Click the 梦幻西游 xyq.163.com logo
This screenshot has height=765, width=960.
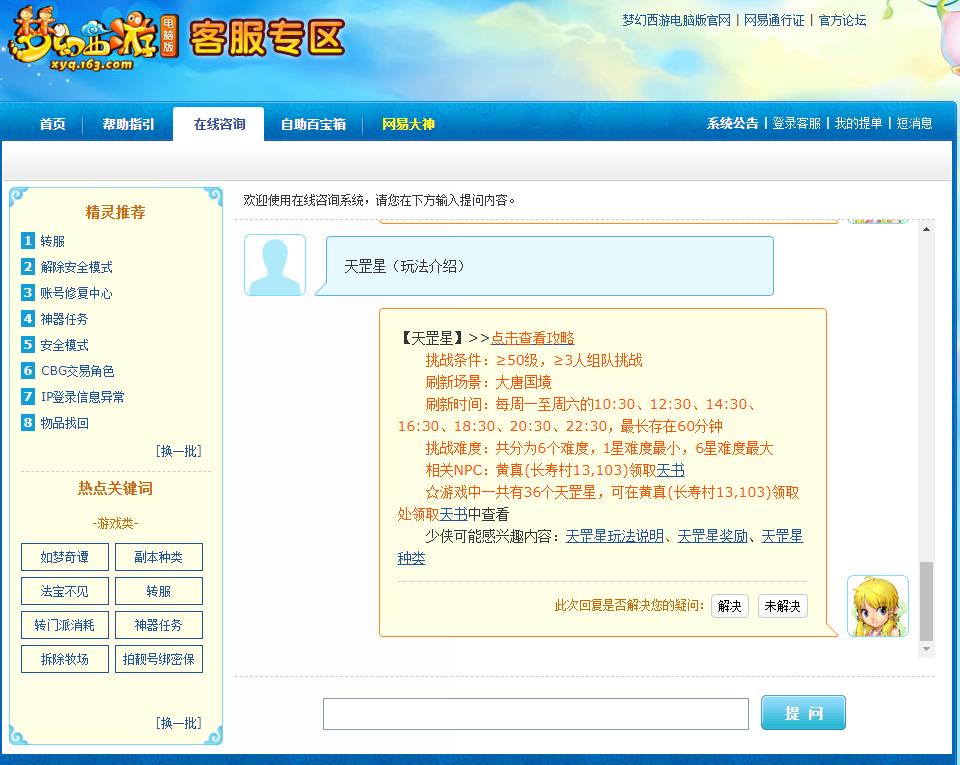(95, 40)
